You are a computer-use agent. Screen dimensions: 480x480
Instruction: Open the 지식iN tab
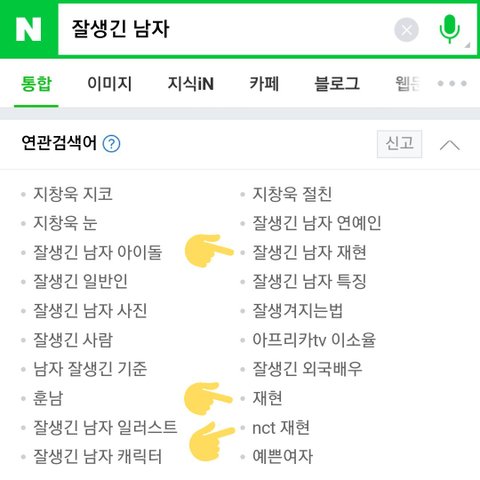point(190,83)
